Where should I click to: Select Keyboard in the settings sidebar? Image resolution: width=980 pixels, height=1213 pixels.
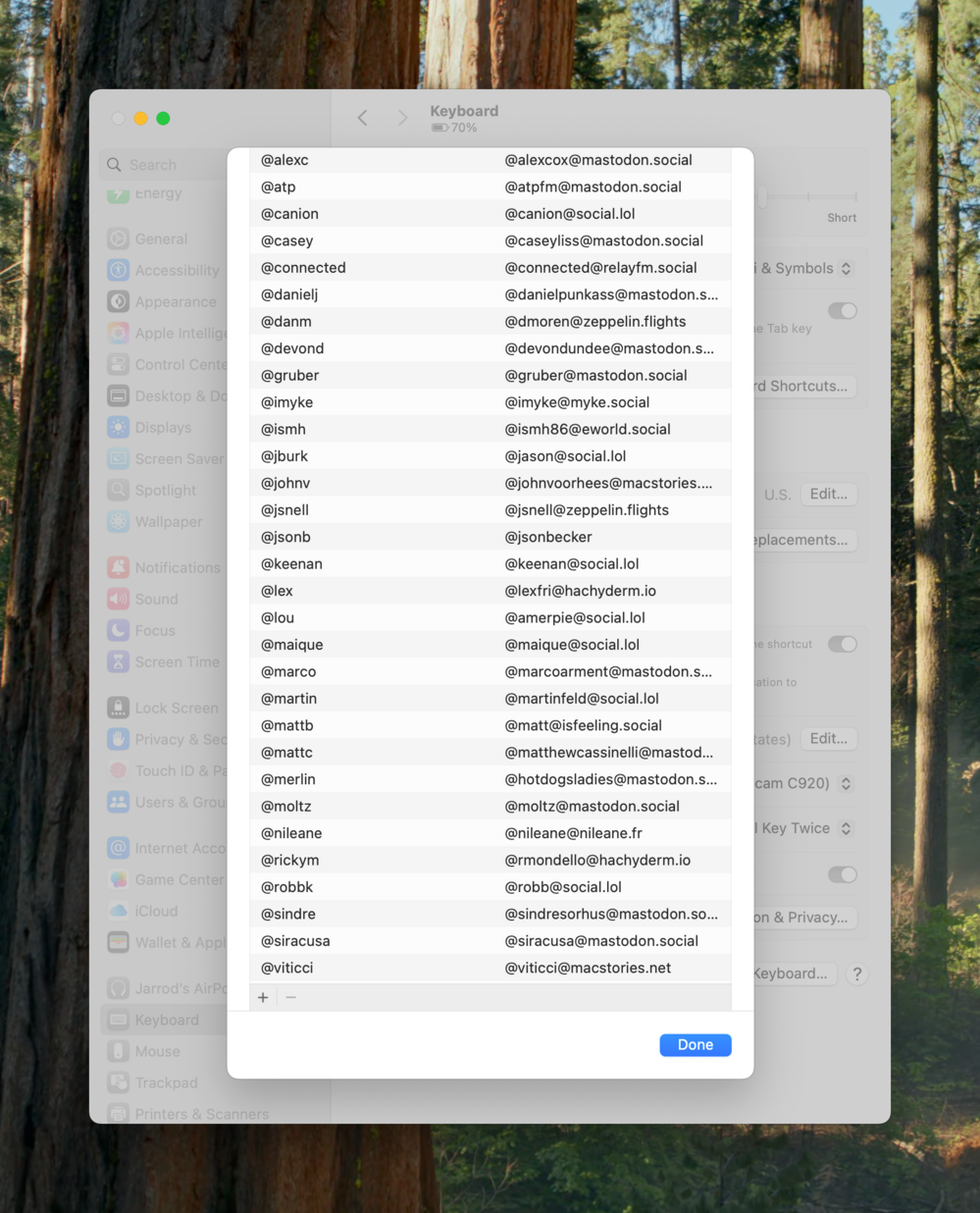[165, 1020]
